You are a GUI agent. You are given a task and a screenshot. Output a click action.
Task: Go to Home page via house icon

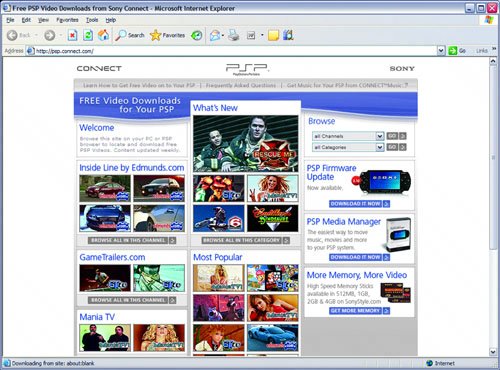point(103,35)
